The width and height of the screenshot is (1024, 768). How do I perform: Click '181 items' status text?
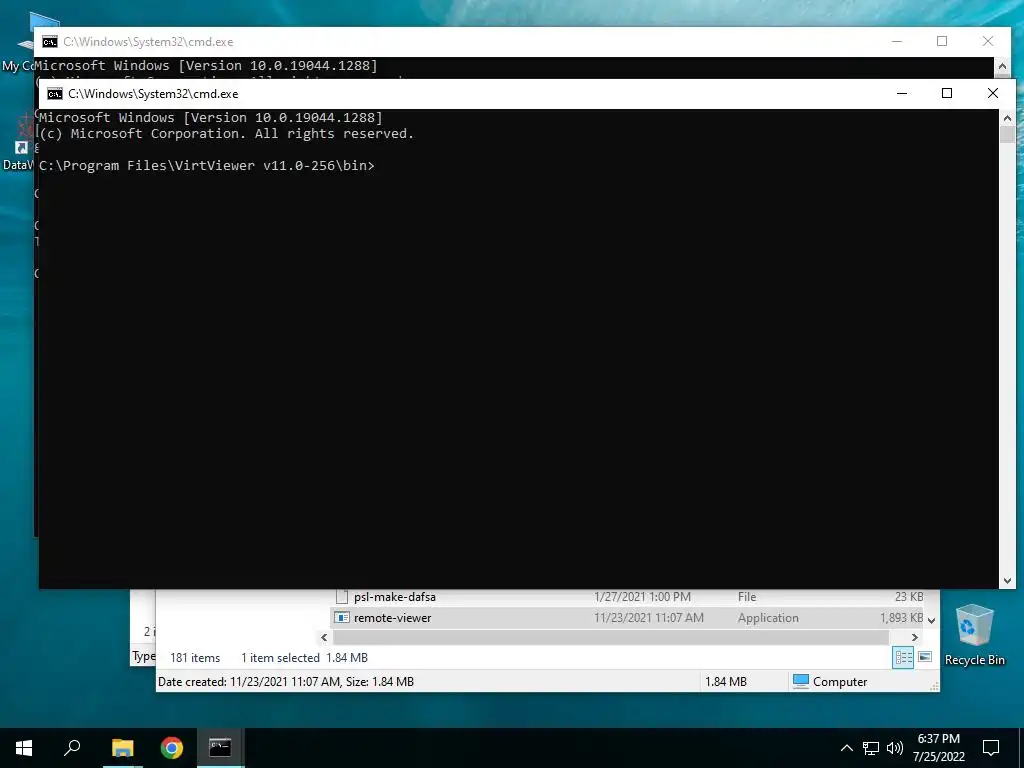click(195, 658)
